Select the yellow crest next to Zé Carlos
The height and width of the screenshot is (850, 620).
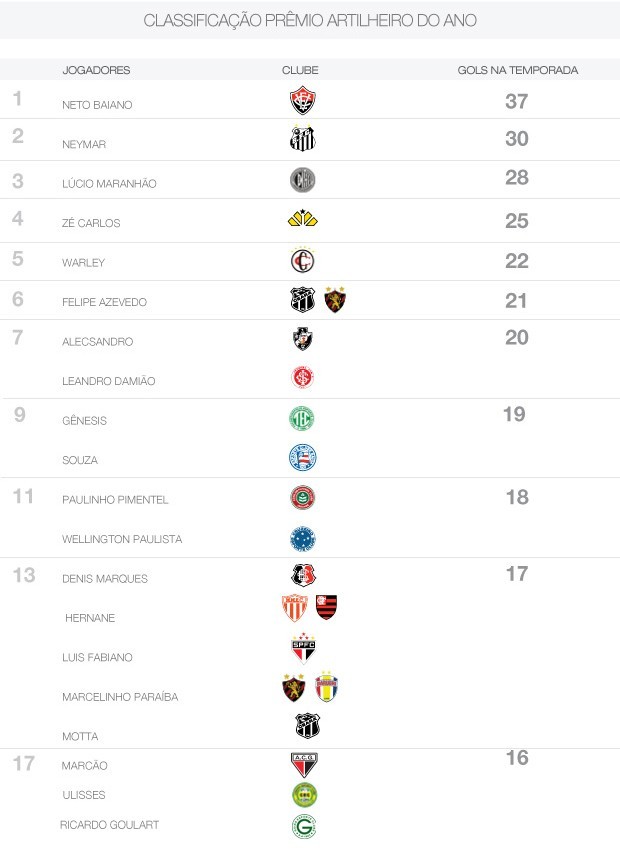tap(302, 219)
